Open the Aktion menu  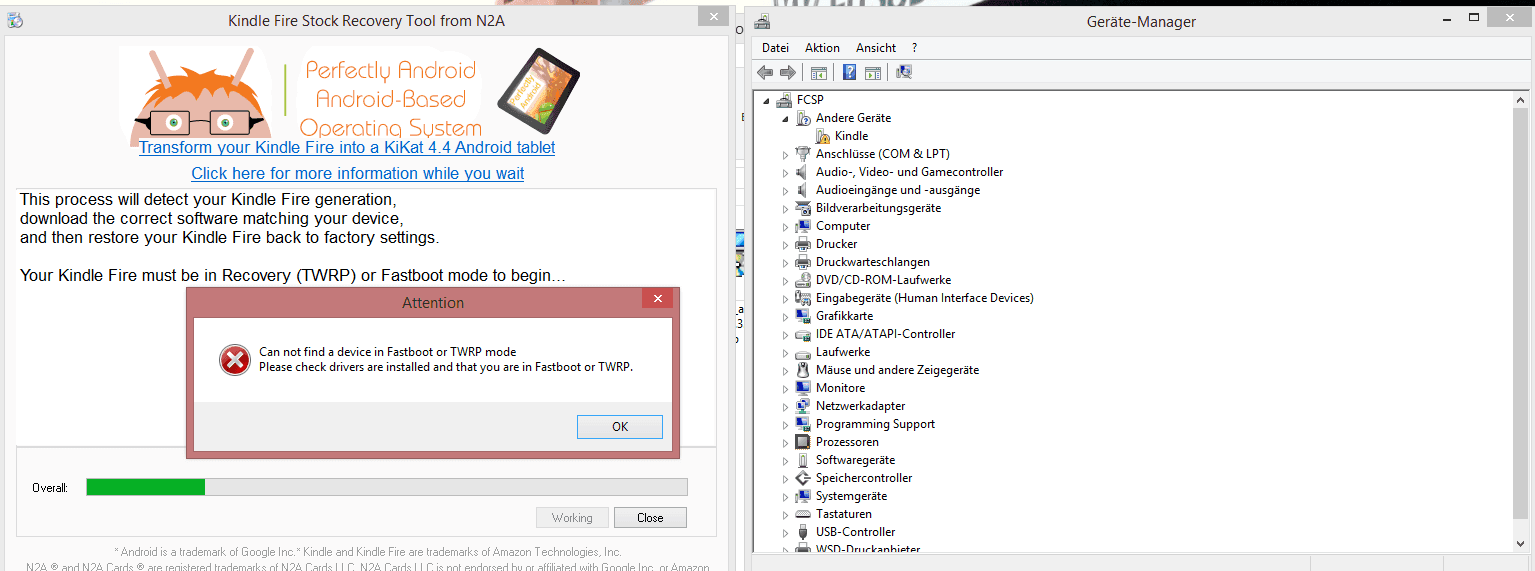pyautogui.click(x=822, y=48)
